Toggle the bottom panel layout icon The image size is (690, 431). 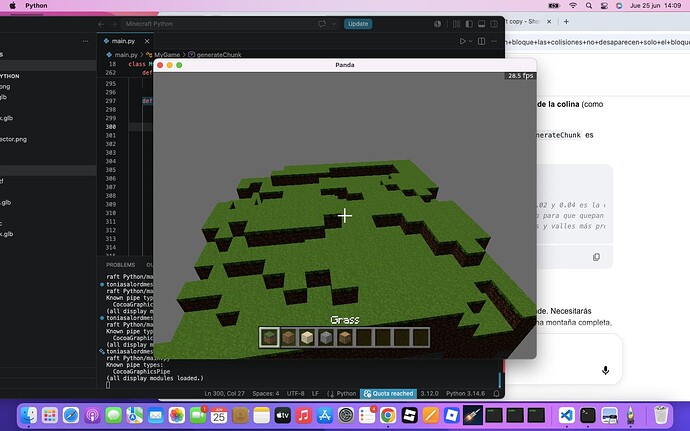click(x=481, y=24)
